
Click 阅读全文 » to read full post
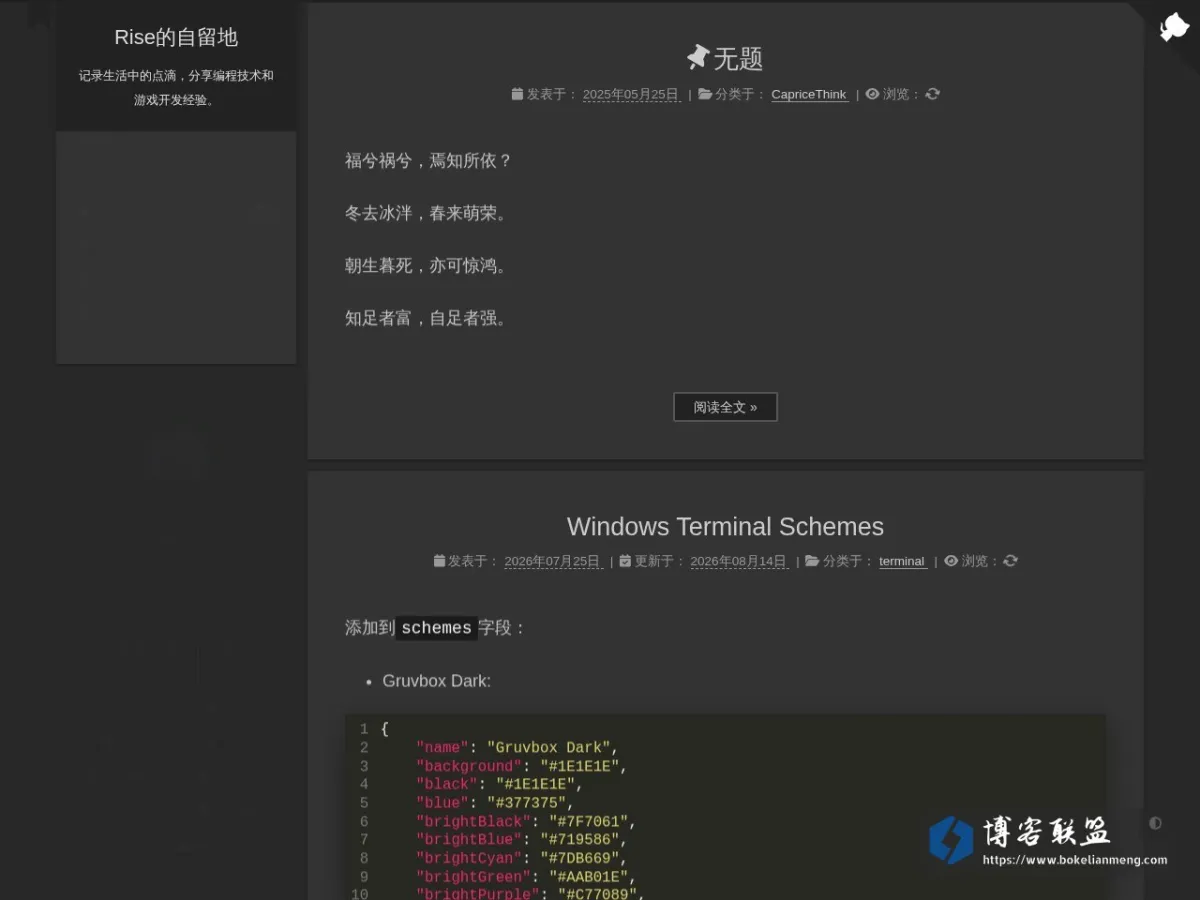tap(725, 407)
